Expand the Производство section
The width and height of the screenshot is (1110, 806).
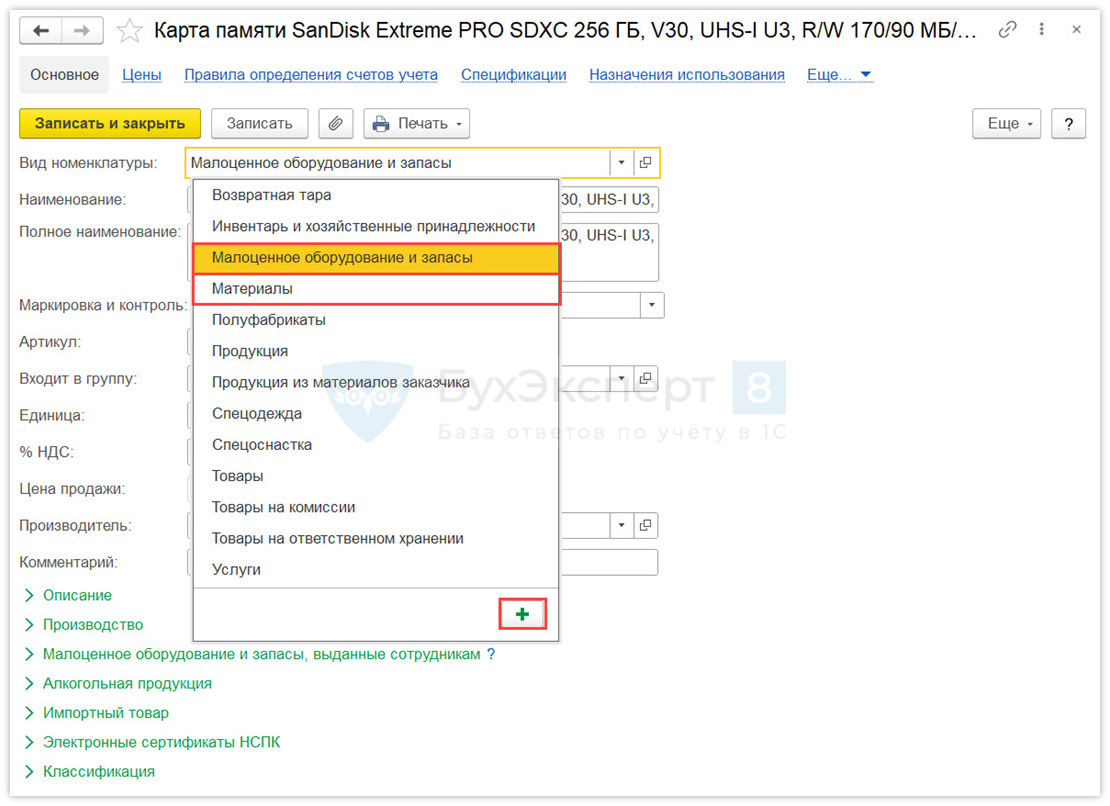(x=84, y=625)
